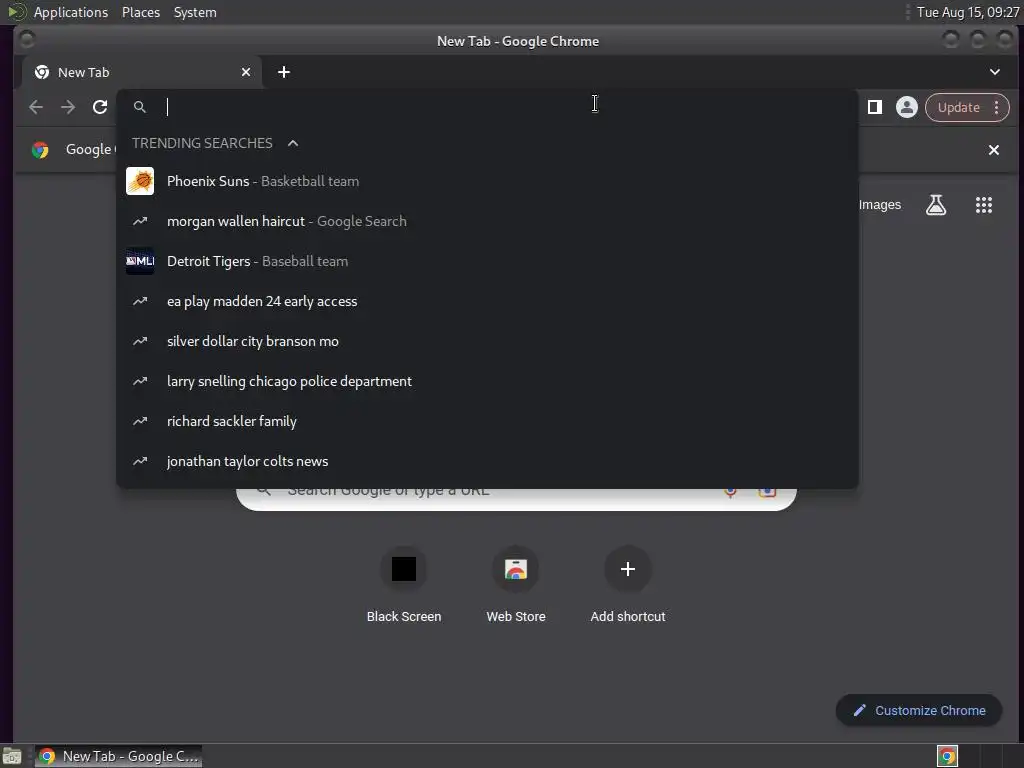Select Chrome window in the taskbar
Image resolution: width=1024 pixels, height=768 pixels.
pyautogui.click(x=118, y=756)
